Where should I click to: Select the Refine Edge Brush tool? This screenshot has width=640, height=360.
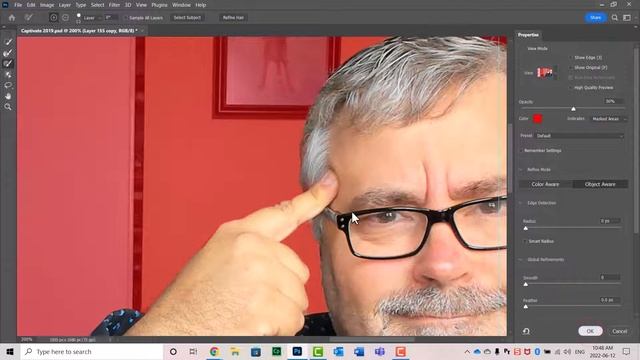(x=8, y=53)
